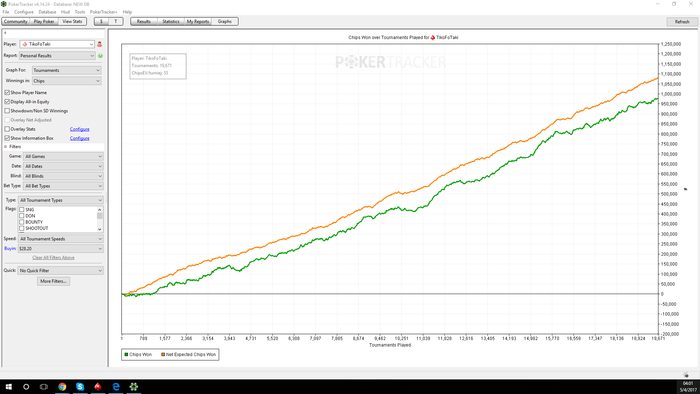Open the Tools menu
700x394 pixels.
pos(80,12)
